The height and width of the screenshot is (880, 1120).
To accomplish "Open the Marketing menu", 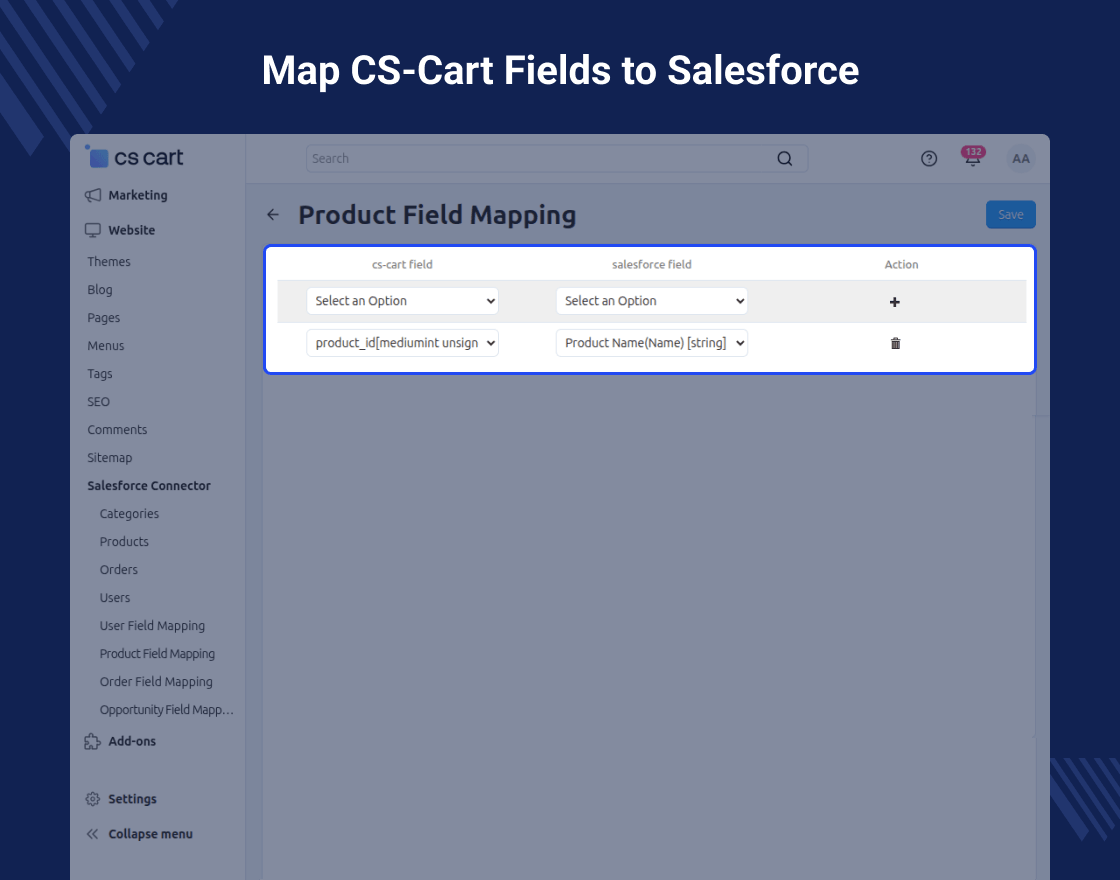I will 138,195.
